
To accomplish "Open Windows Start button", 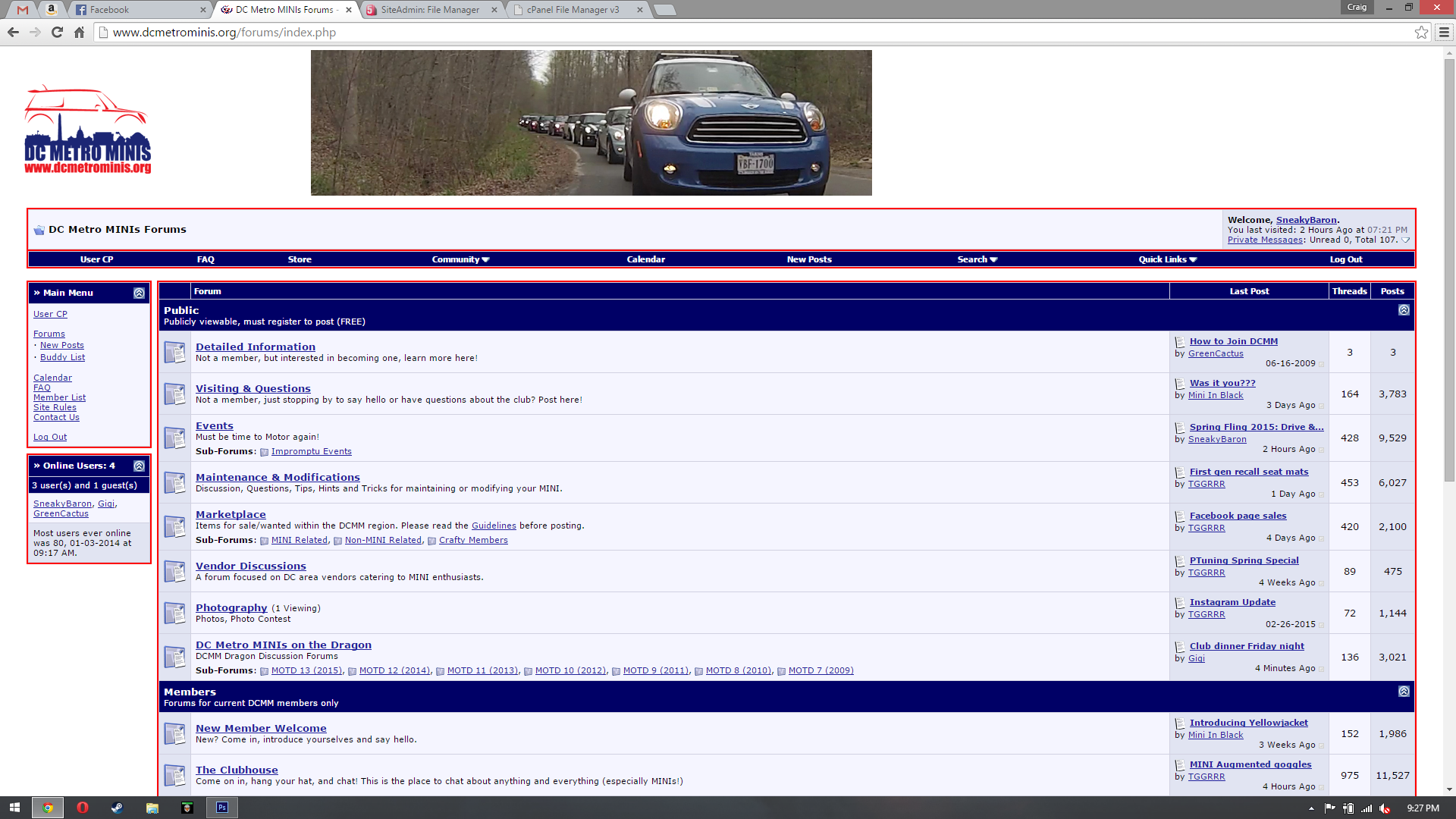I will (x=14, y=808).
